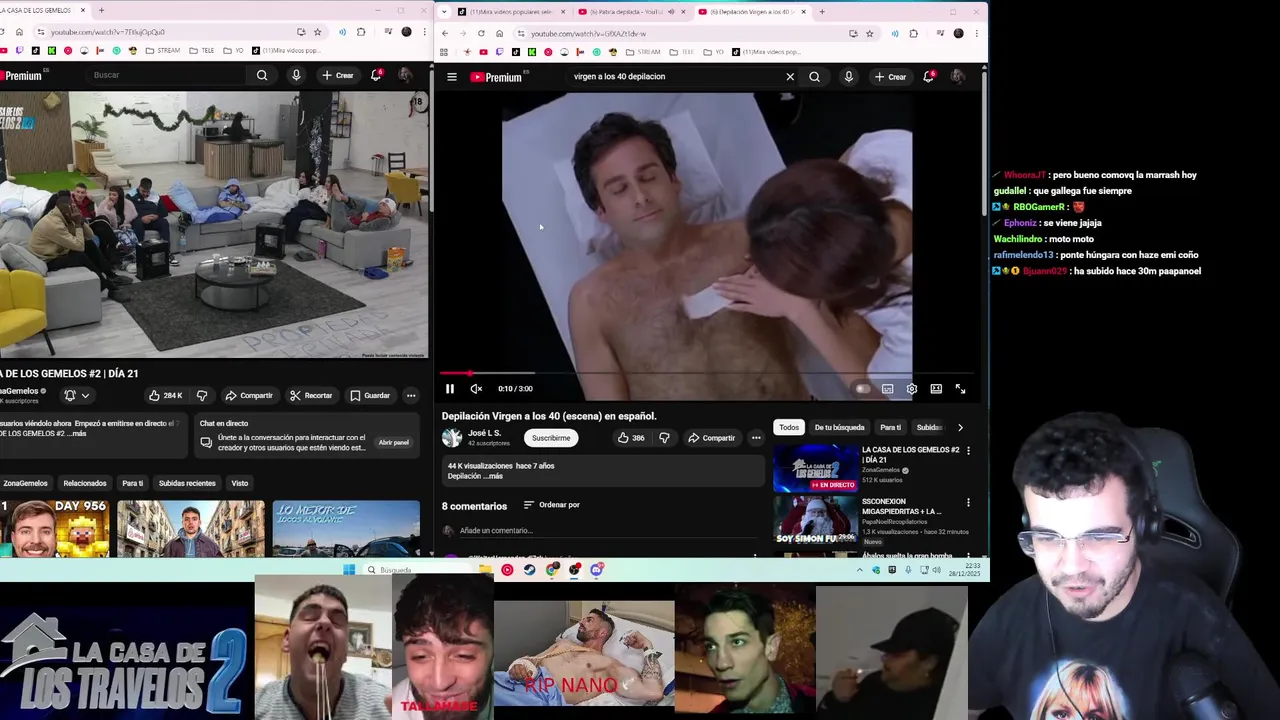
Task: Expand the description with '...más' in right window
Action: pyautogui.click(x=494, y=476)
